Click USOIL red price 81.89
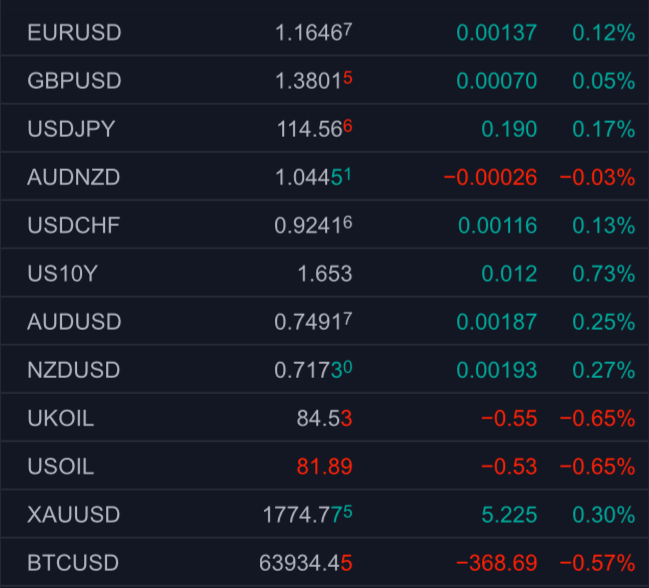The width and height of the screenshot is (649, 588). point(324,466)
